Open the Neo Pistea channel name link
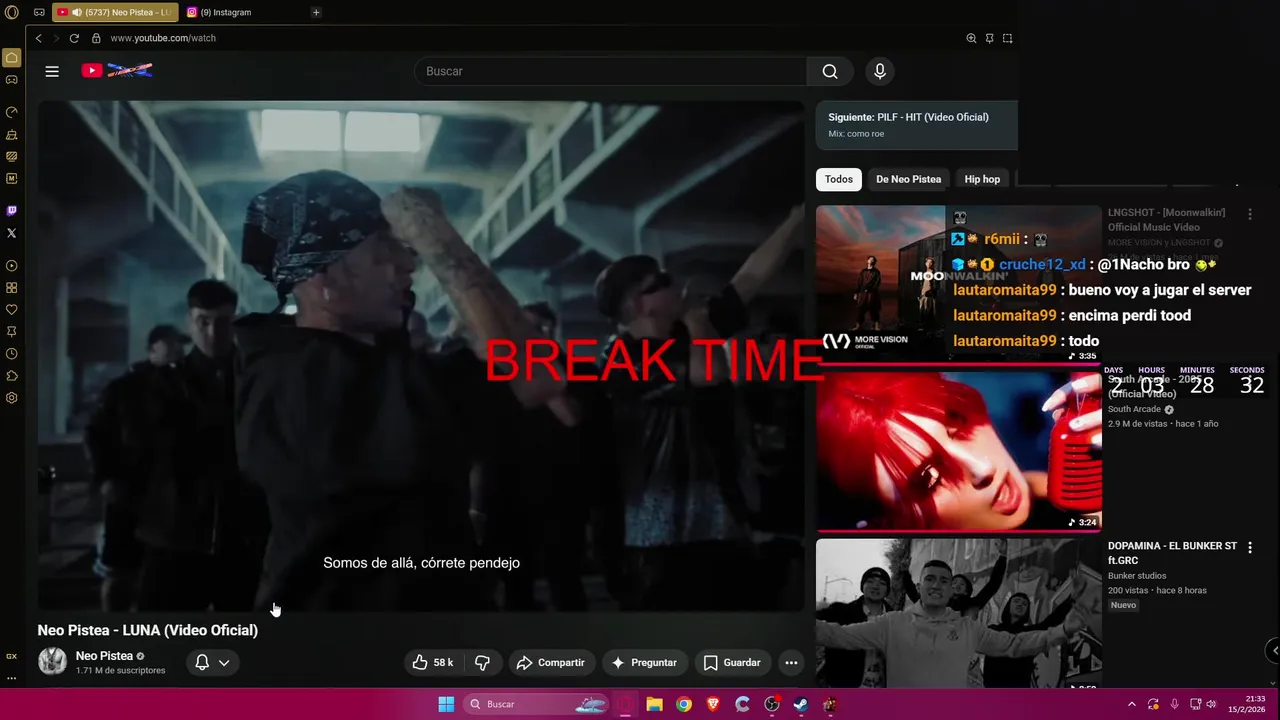1280x720 pixels. click(x=104, y=656)
